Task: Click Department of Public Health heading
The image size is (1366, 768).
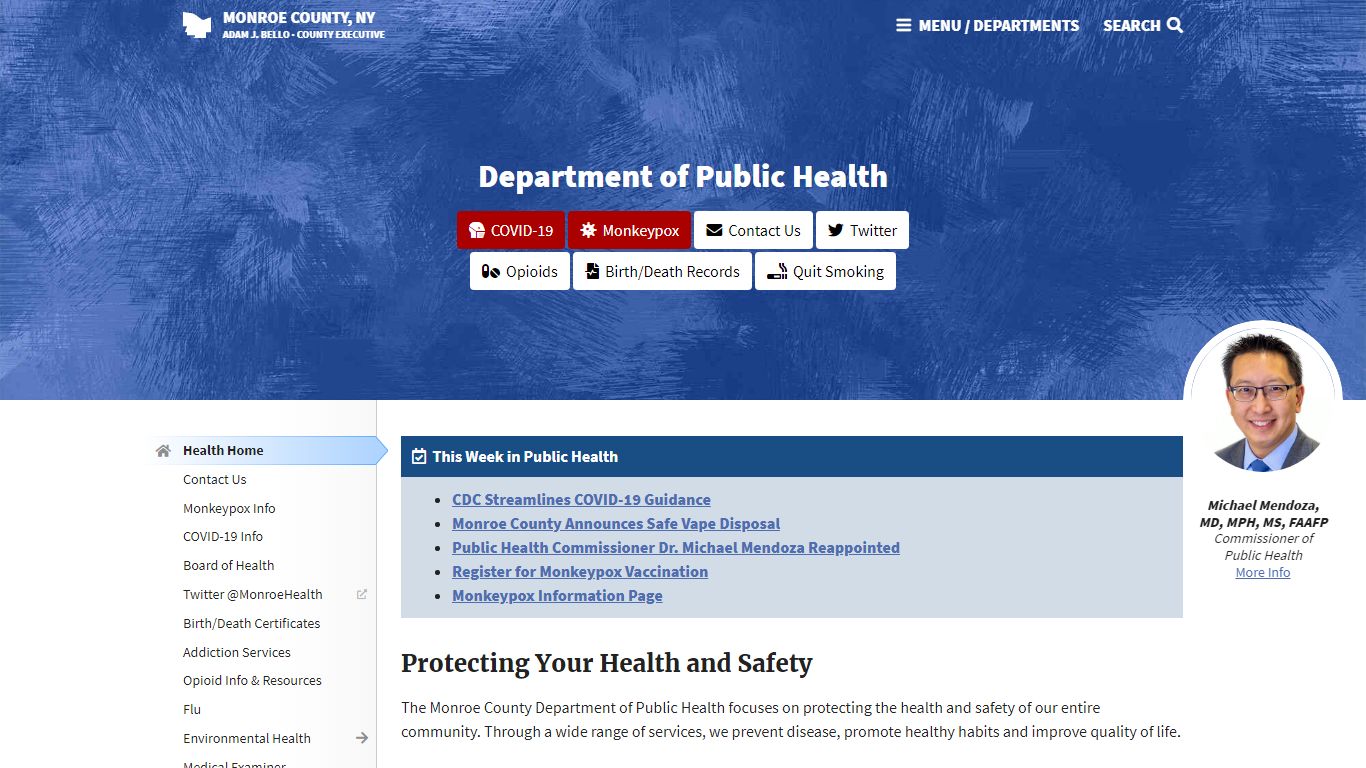Action: 683,177
